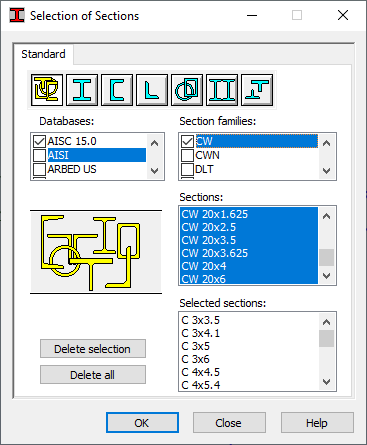This screenshot has height=445, width=367.
Task: Tick the CWN section family checkbox
Action: (187, 155)
